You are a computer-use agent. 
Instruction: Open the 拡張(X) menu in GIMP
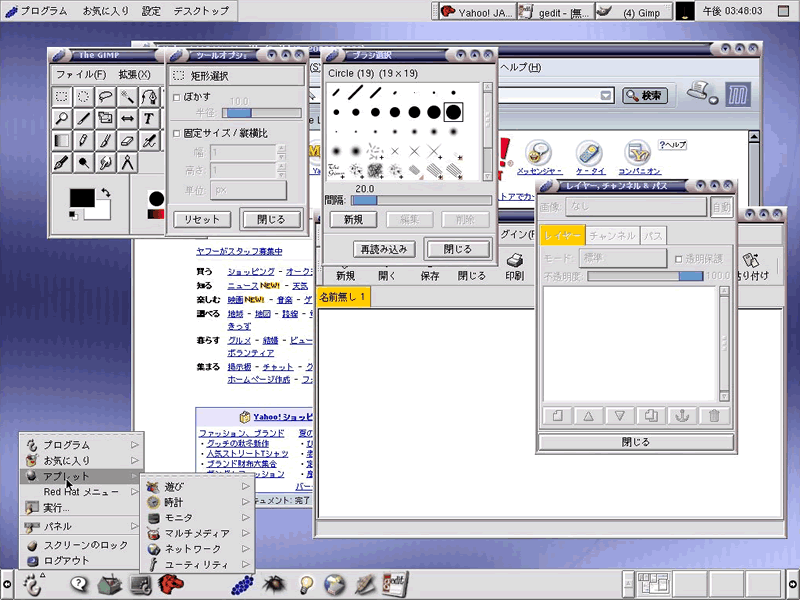(x=135, y=74)
